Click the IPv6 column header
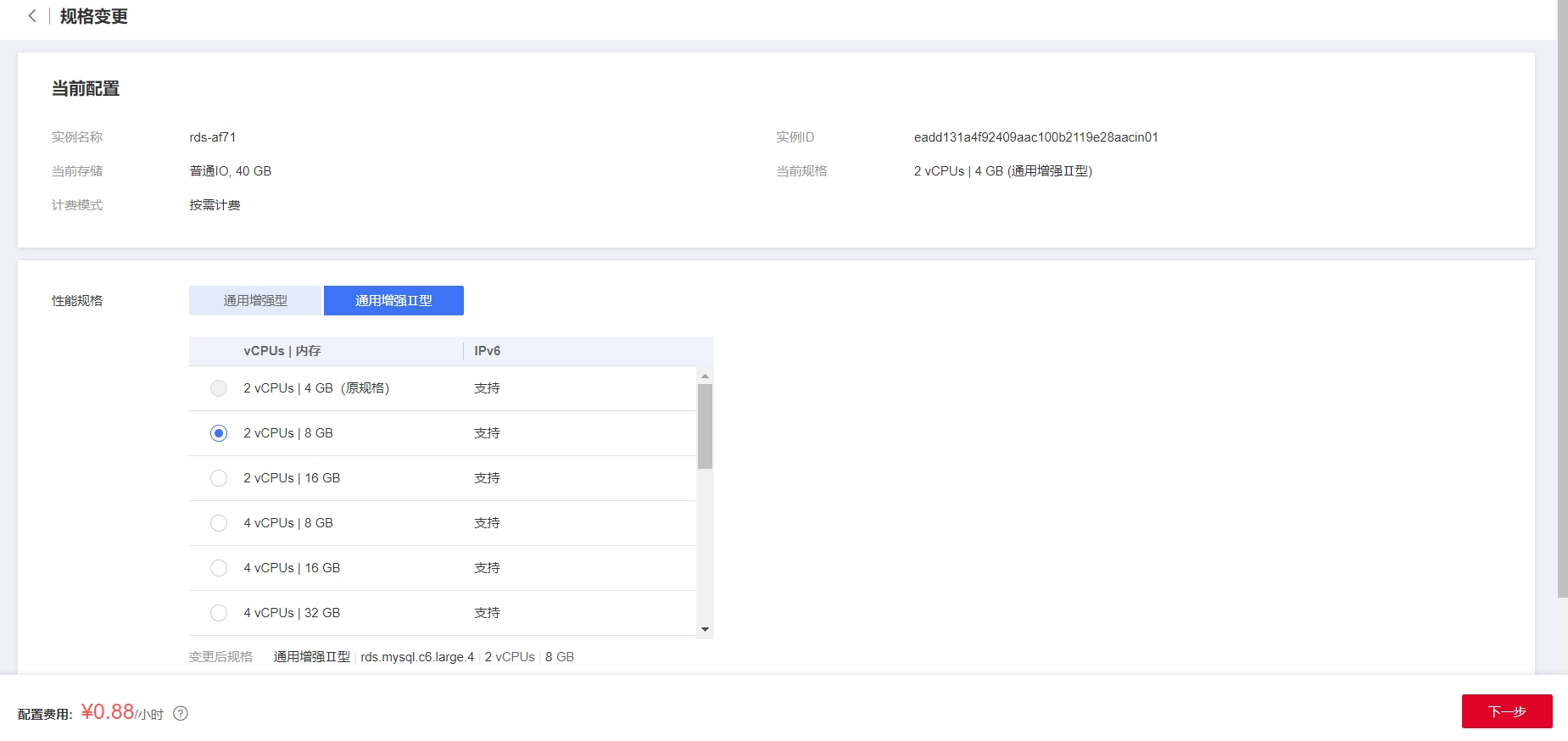 point(488,351)
